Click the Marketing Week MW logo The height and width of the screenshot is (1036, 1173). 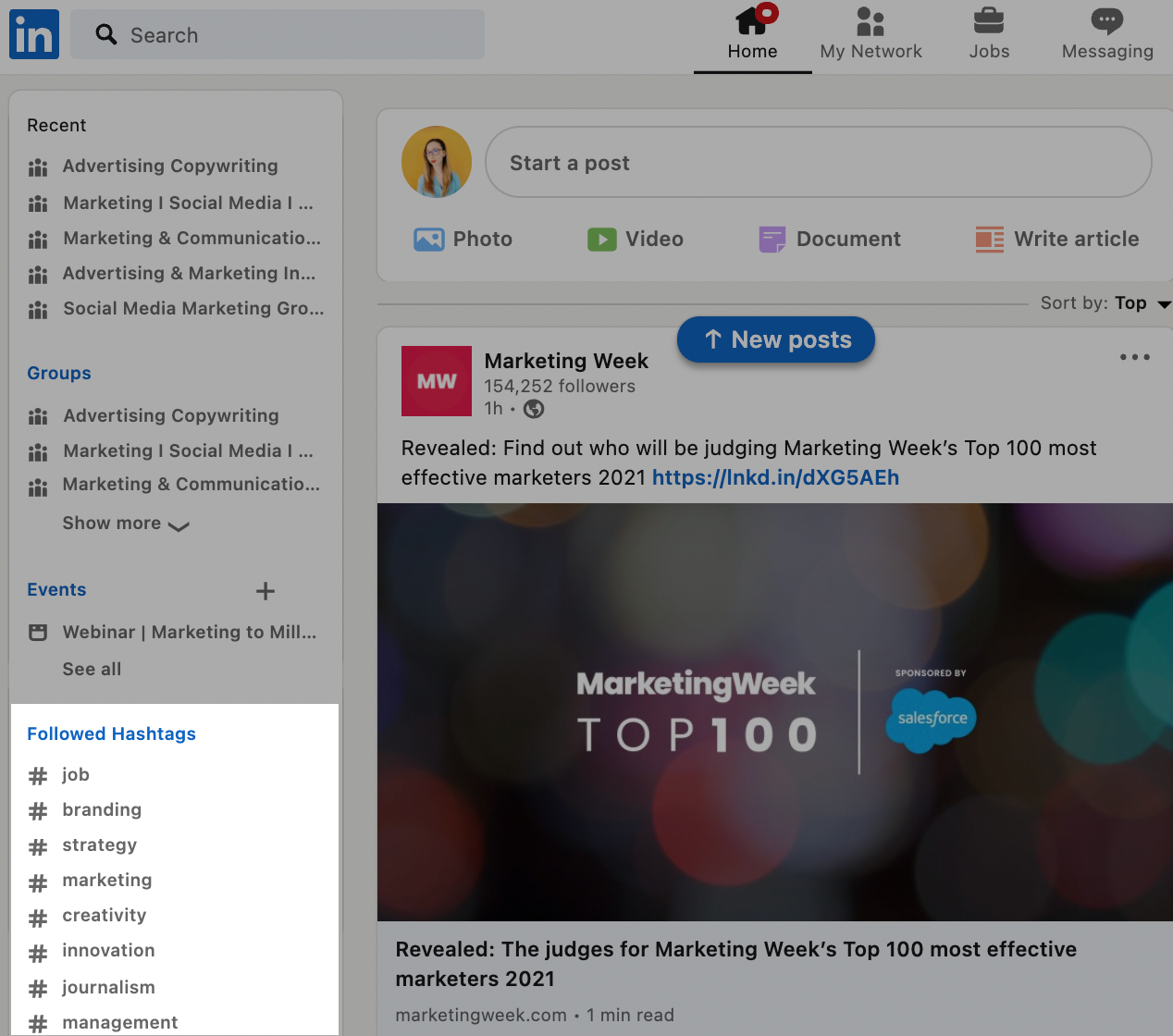click(437, 381)
